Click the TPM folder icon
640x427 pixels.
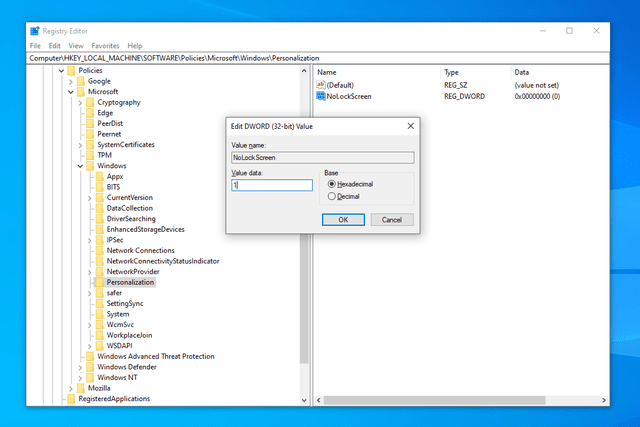pyautogui.click(x=90, y=156)
